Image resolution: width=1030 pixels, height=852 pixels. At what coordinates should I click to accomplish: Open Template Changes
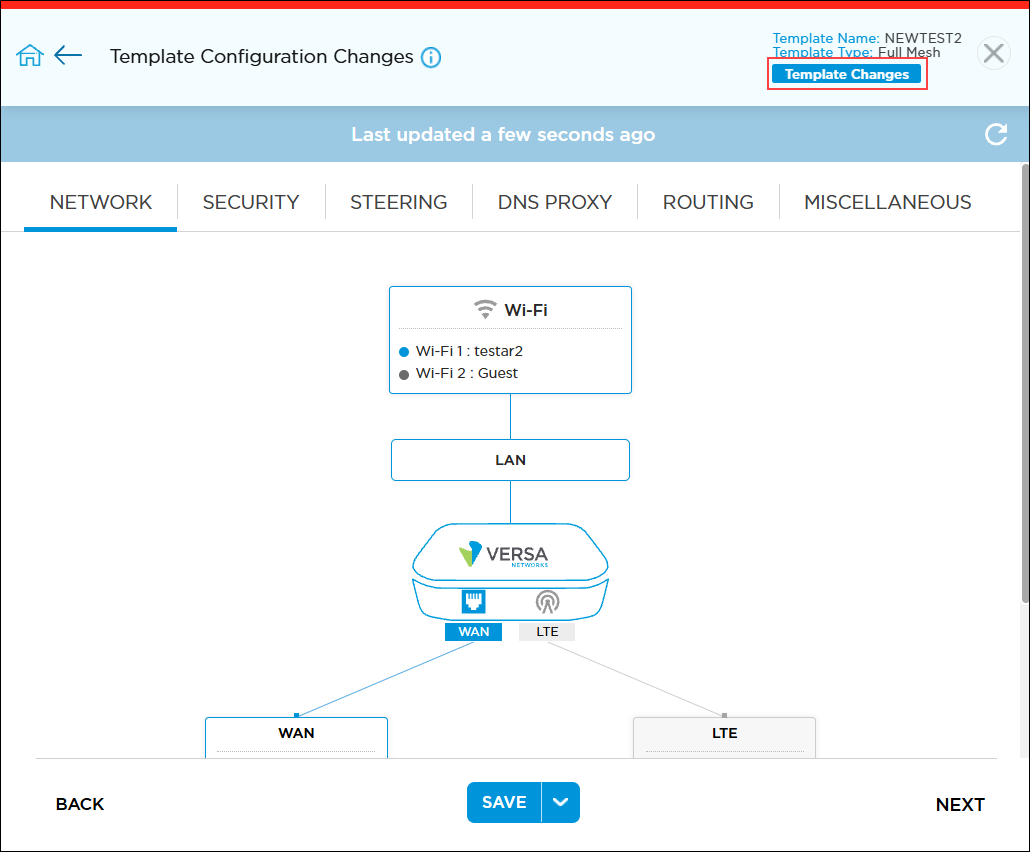click(846, 73)
